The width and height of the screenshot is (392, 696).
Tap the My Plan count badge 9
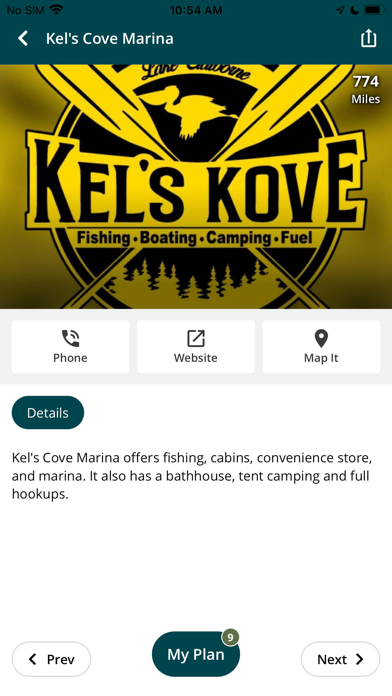pos(230,637)
